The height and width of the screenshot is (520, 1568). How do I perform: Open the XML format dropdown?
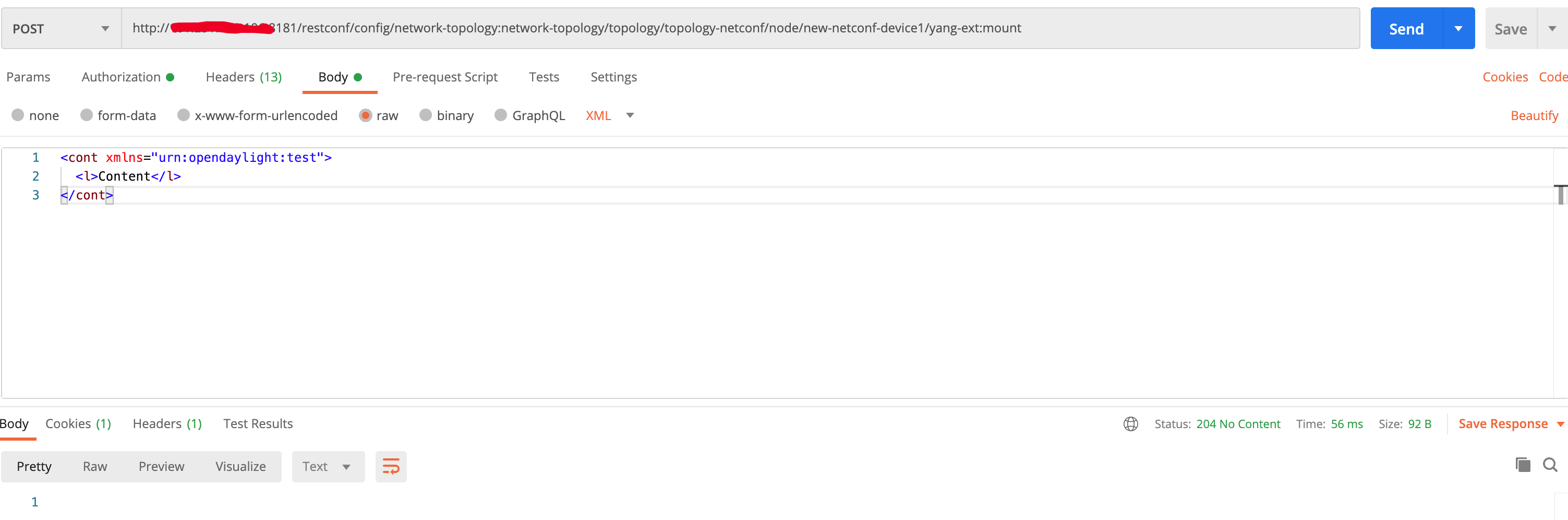pyautogui.click(x=610, y=116)
